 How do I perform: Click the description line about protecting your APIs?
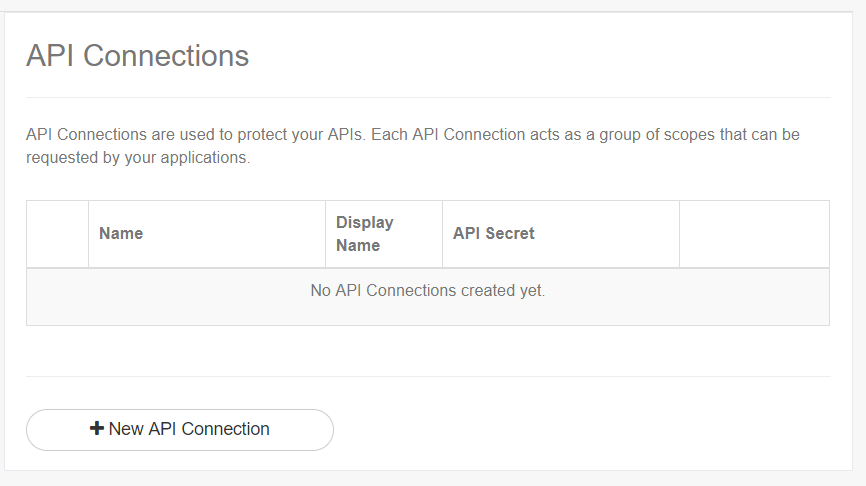(412, 134)
